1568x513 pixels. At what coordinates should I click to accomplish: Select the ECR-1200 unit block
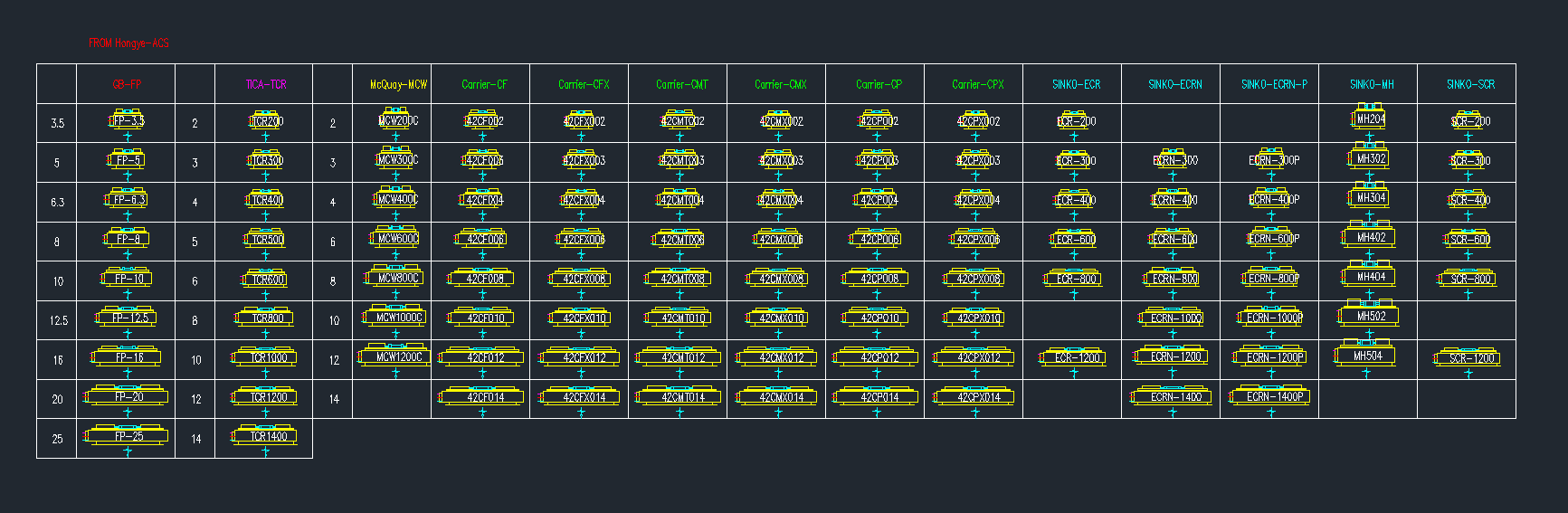point(1077,357)
